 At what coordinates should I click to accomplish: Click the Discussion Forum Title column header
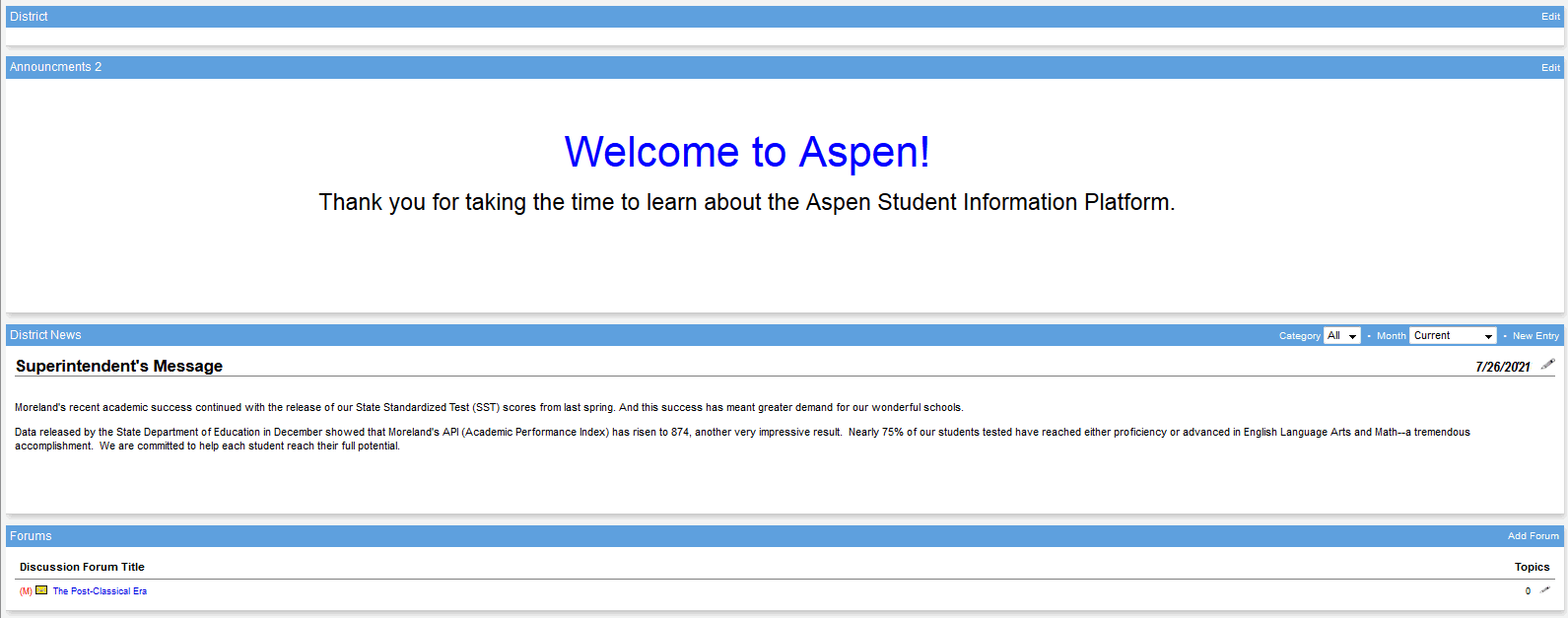[x=82, y=567]
